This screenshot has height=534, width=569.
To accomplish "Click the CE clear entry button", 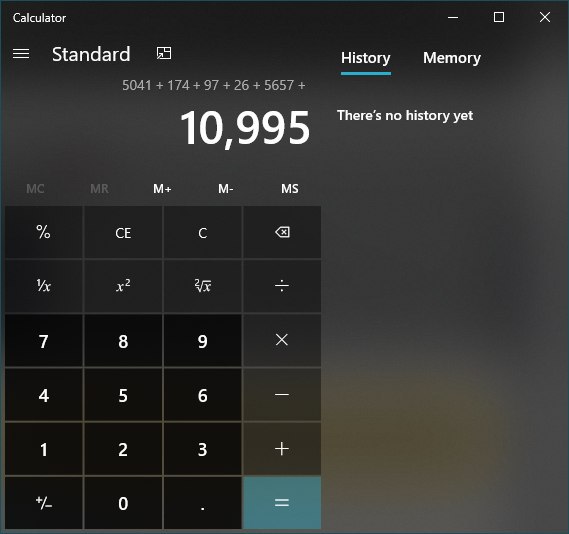I will point(123,232).
